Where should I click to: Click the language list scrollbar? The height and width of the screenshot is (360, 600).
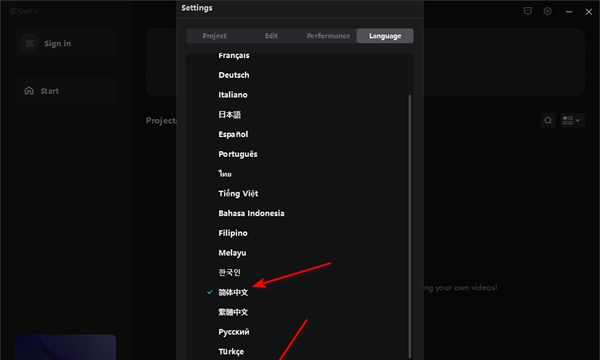[x=410, y=226]
